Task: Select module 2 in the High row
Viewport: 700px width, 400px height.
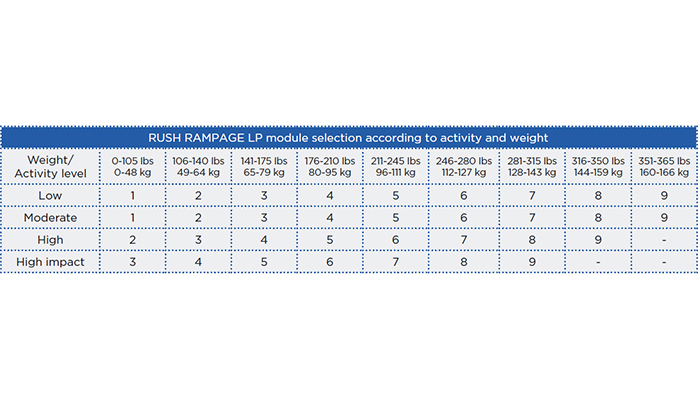Action: [x=131, y=240]
